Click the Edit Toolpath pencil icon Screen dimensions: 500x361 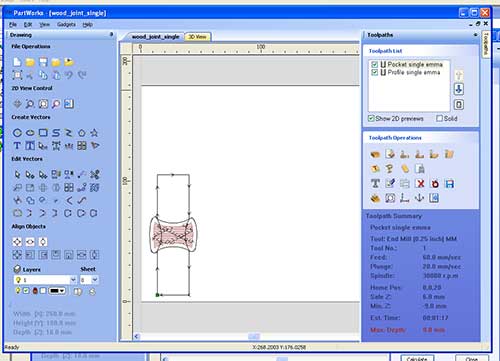point(390,183)
